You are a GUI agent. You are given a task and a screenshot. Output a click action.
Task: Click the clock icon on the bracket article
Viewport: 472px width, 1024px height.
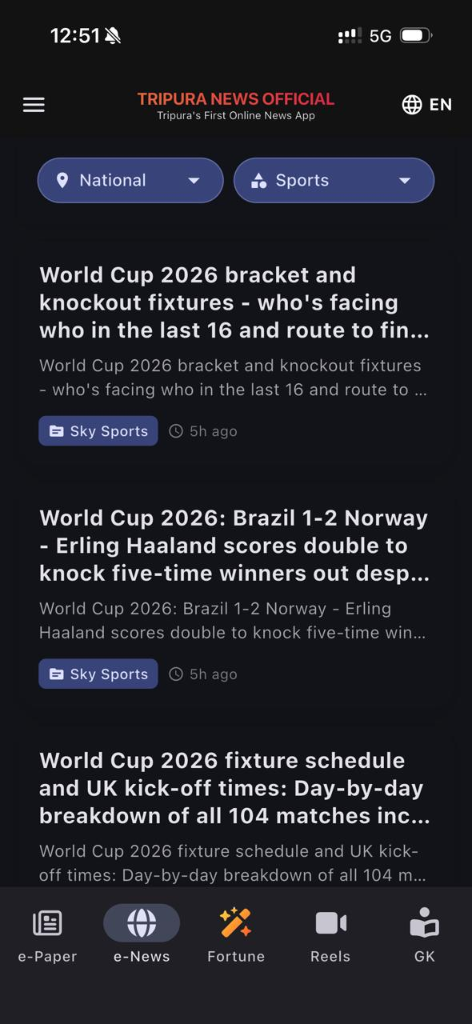click(x=176, y=431)
